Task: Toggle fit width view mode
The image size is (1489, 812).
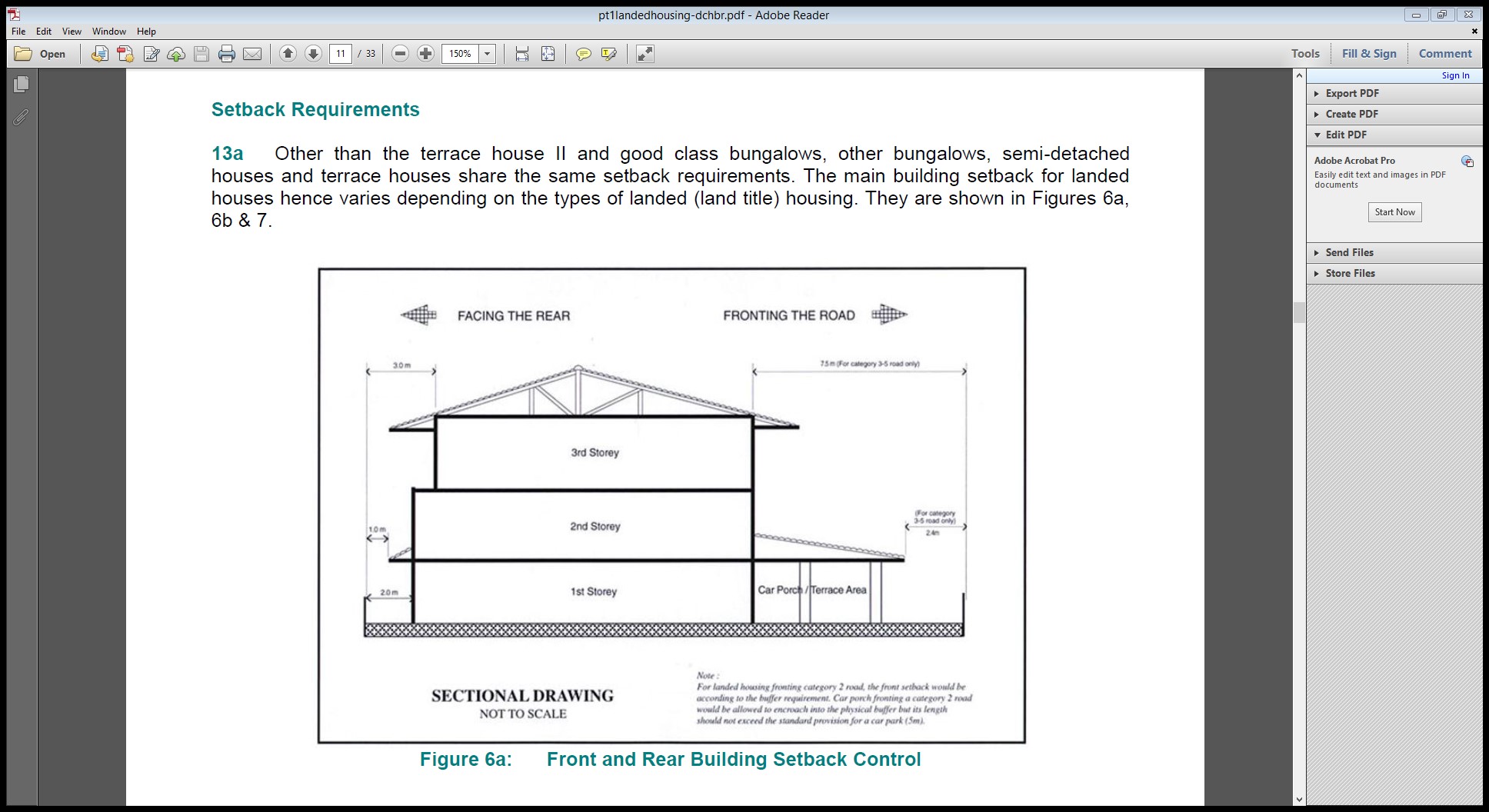Action: pyautogui.click(x=522, y=54)
